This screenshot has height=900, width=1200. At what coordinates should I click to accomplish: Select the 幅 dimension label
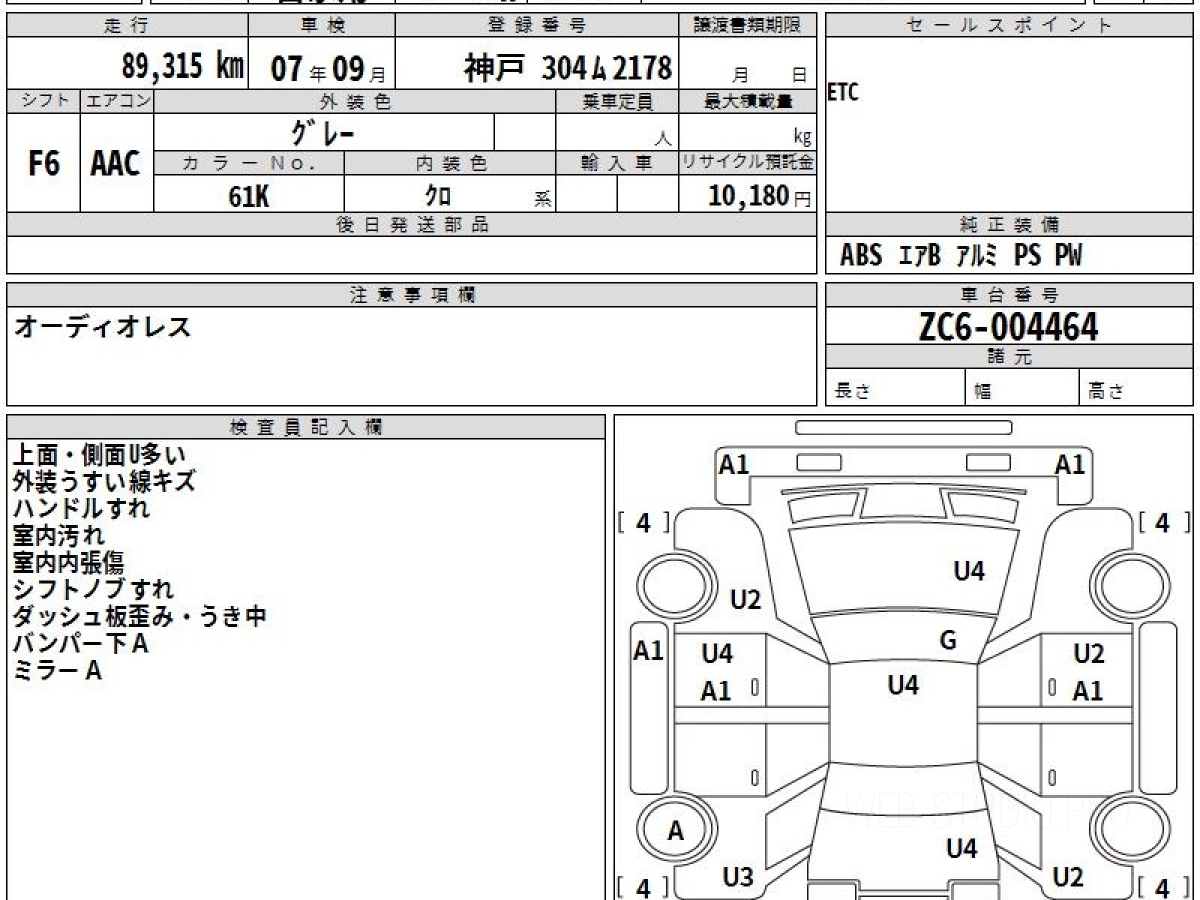[x=983, y=392]
